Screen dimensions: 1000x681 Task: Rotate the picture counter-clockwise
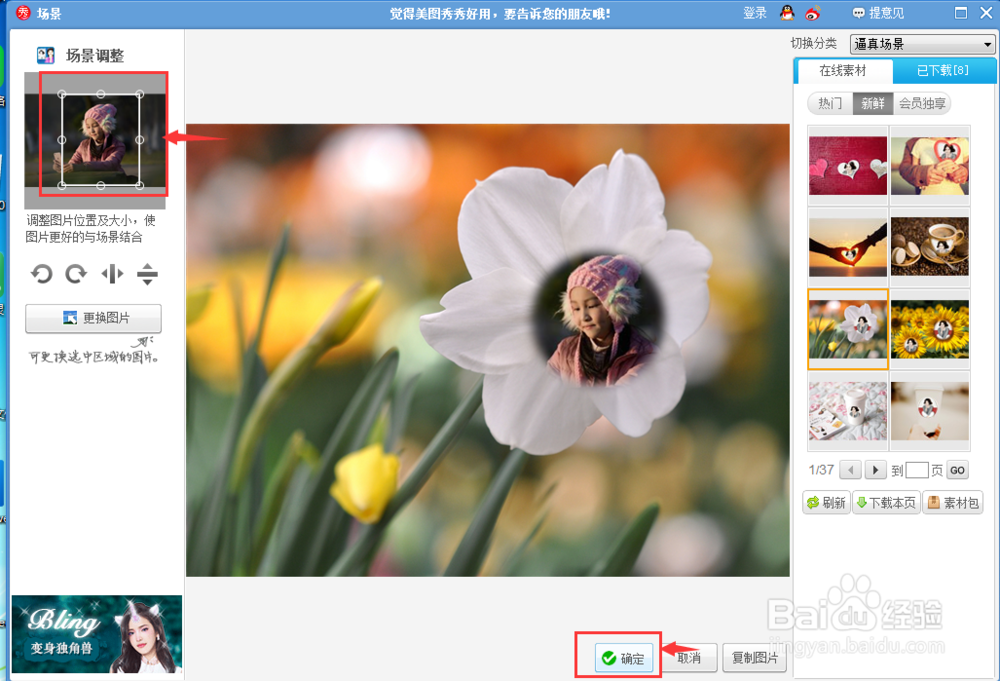[x=42, y=274]
